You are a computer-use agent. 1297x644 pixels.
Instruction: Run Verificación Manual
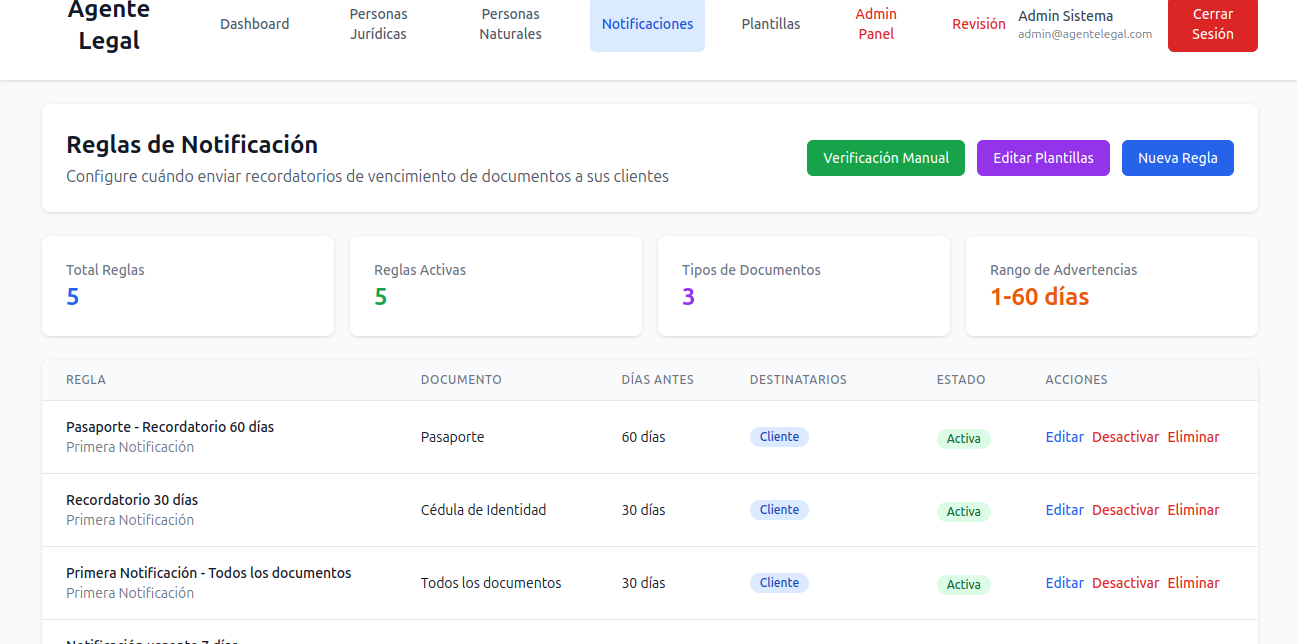[885, 157]
